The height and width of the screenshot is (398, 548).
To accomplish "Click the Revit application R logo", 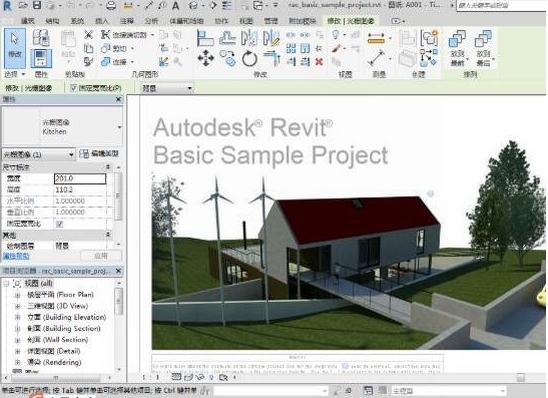I will [x=7, y=5].
